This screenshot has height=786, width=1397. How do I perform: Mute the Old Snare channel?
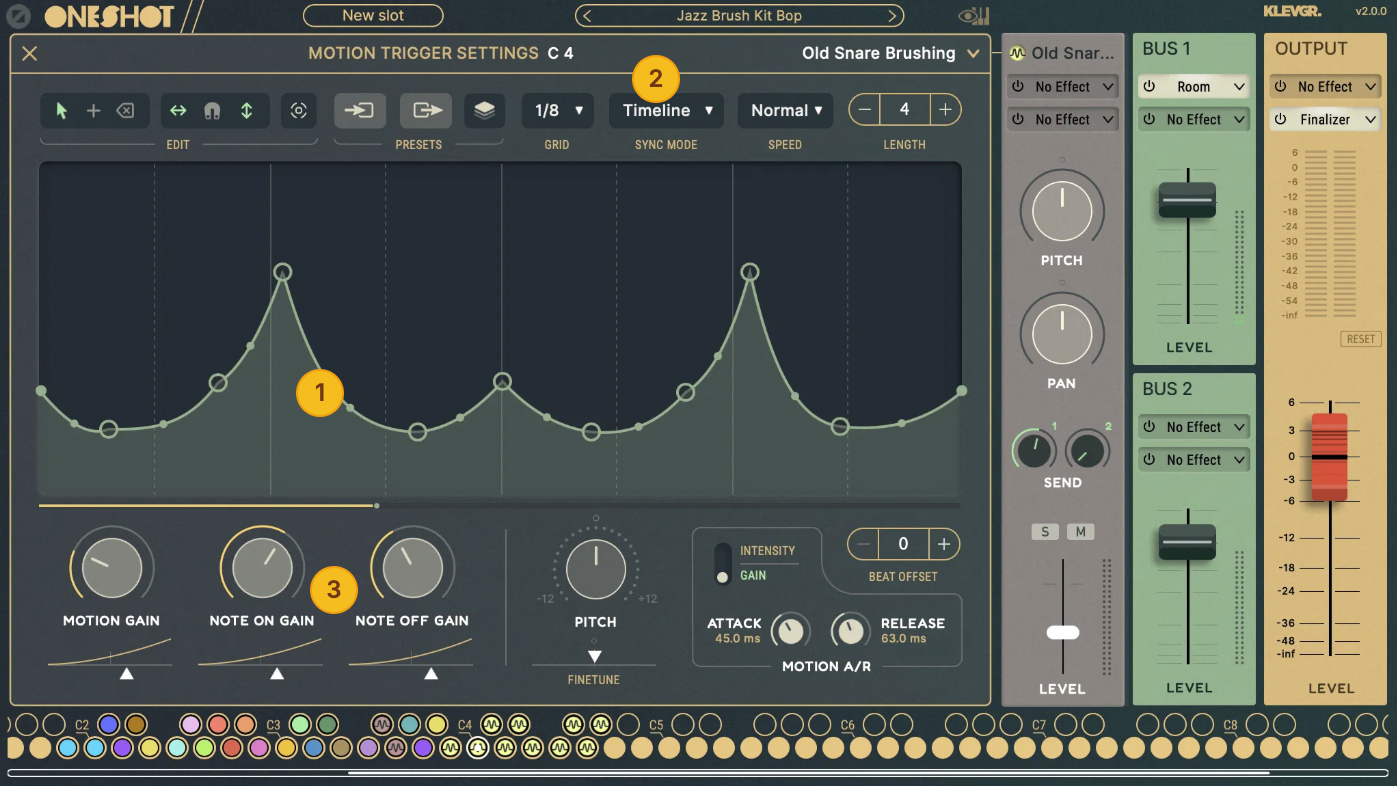click(x=1080, y=532)
